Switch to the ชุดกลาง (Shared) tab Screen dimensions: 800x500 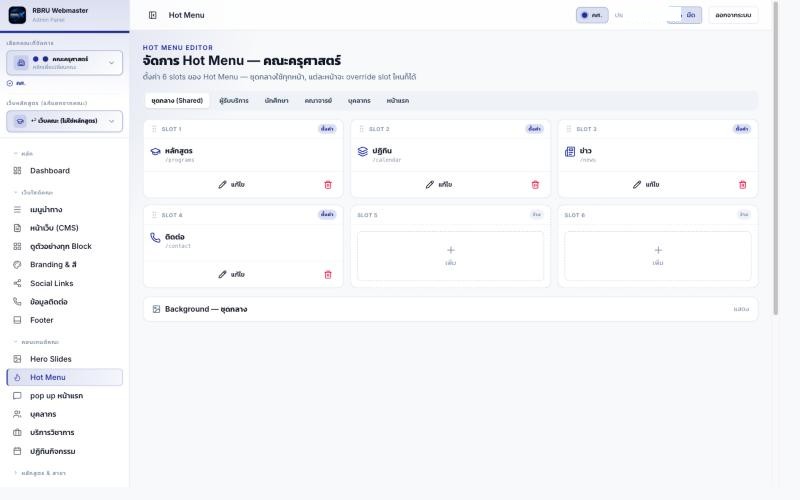coord(177,101)
